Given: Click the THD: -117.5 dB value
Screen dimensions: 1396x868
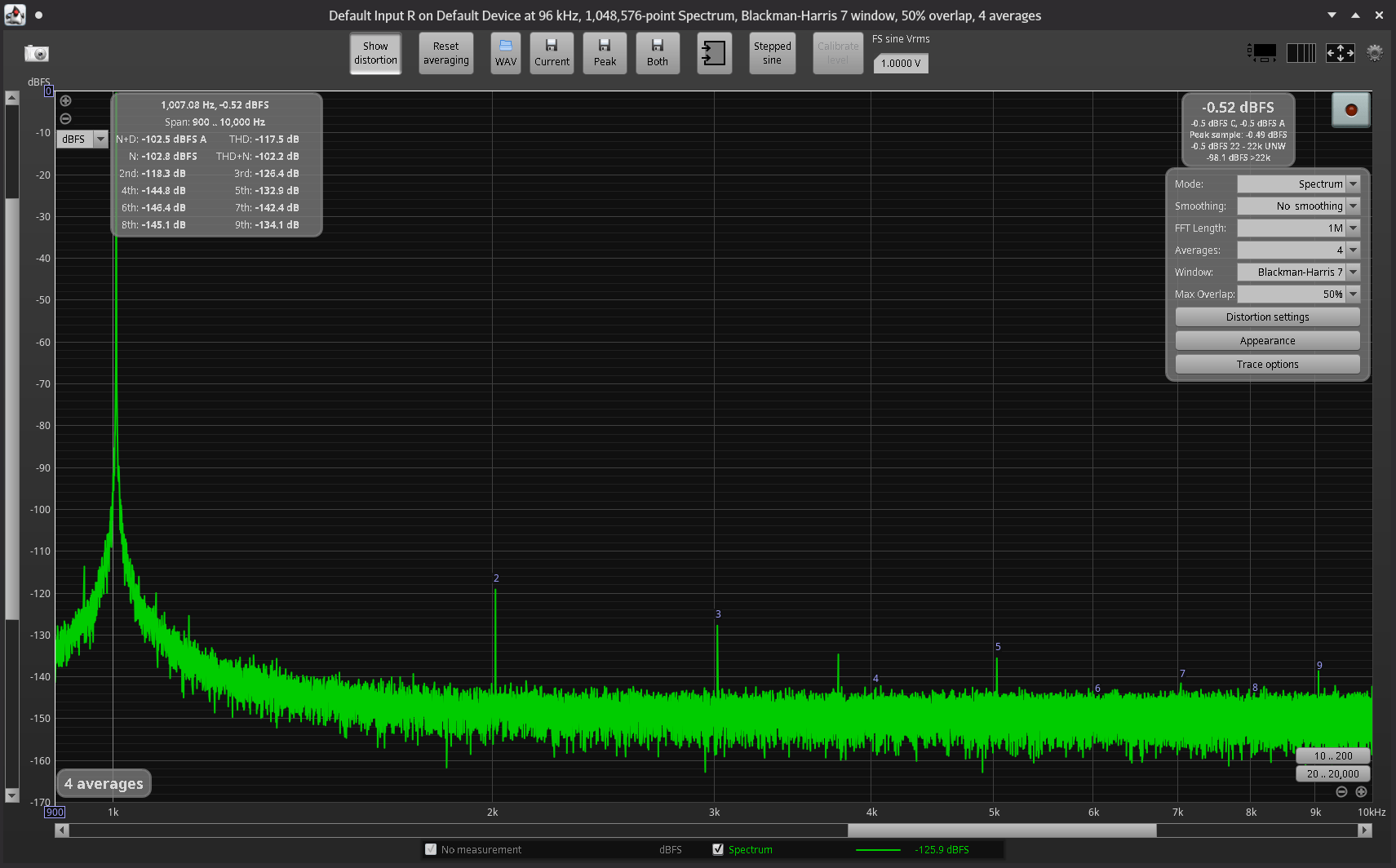Looking at the screenshot, I should (264, 139).
